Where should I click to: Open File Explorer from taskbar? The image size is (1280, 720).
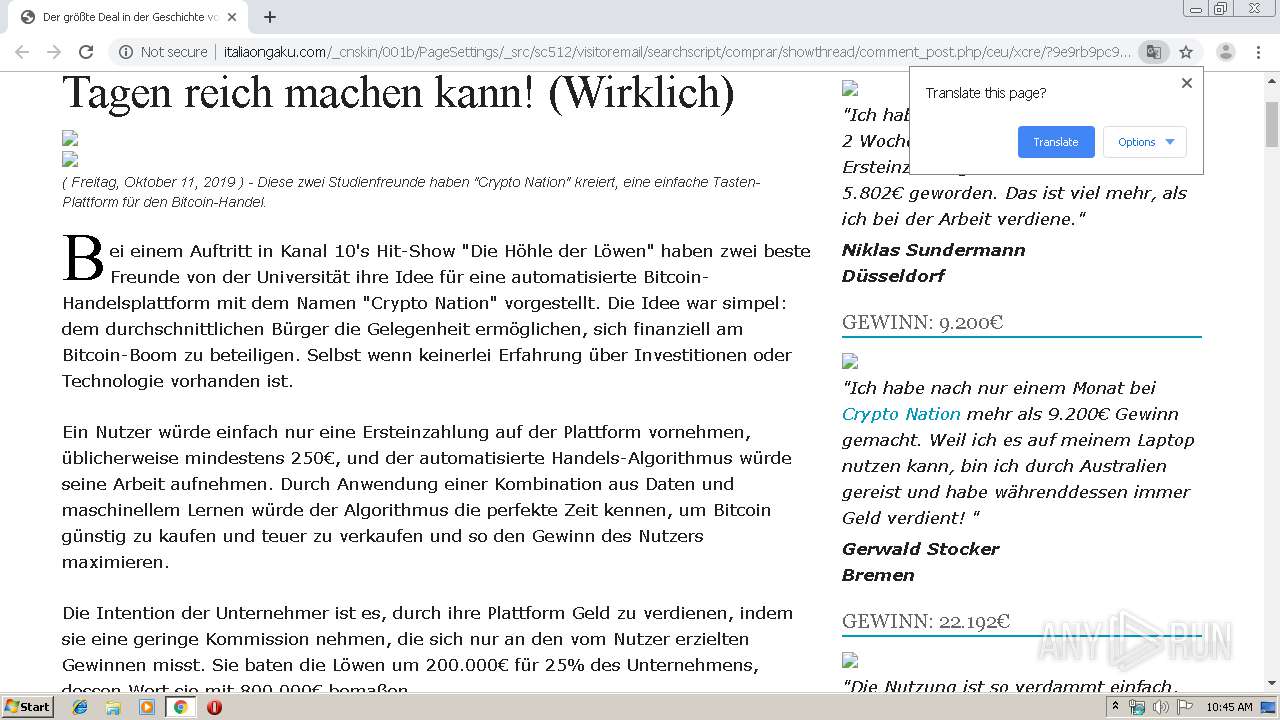pyautogui.click(x=113, y=707)
